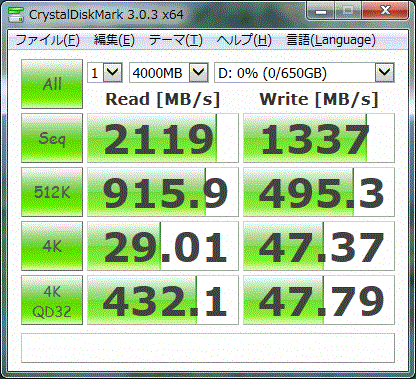Open the 4000MB test size dropdown
The image size is (416, 379).
point(169,72)
